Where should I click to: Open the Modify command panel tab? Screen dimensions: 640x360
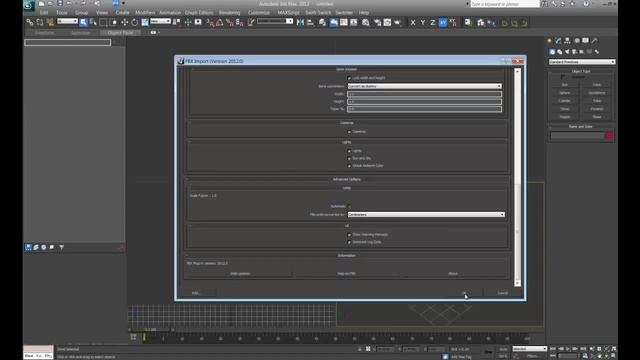pyautogui.click(x=558, y=40)
